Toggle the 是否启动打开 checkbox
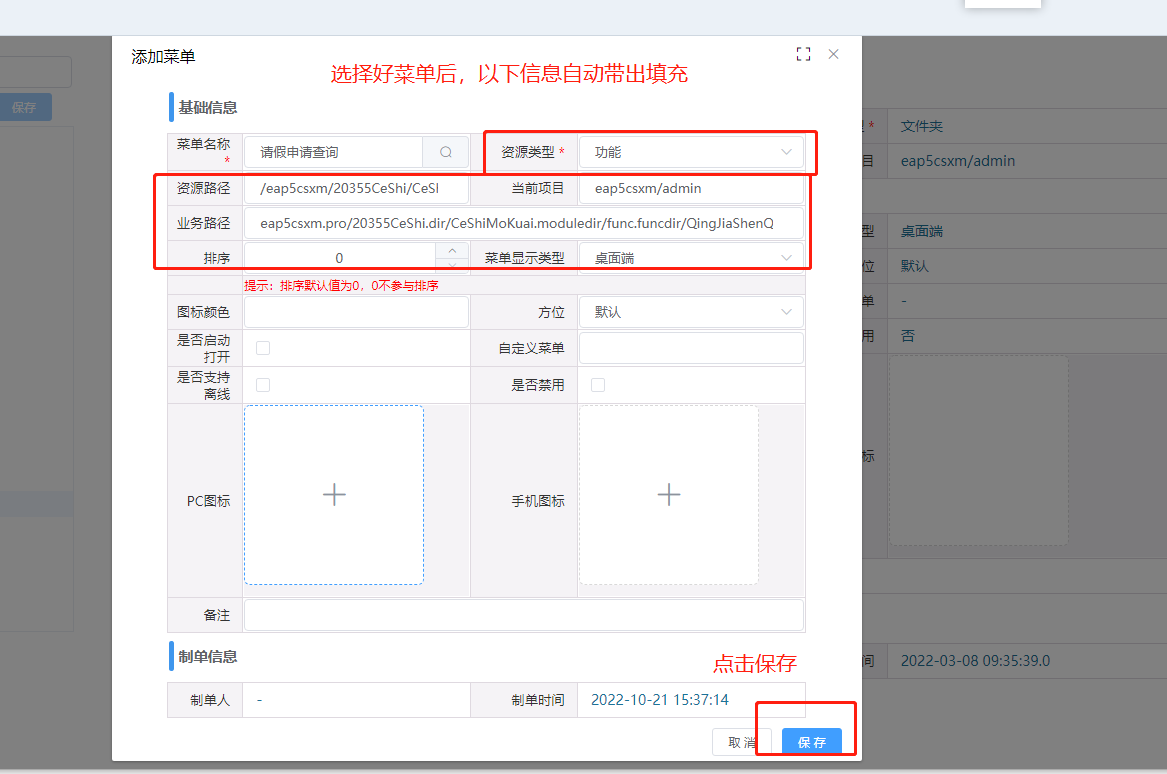Screen dimensions: 1167x774 point(263,348)
